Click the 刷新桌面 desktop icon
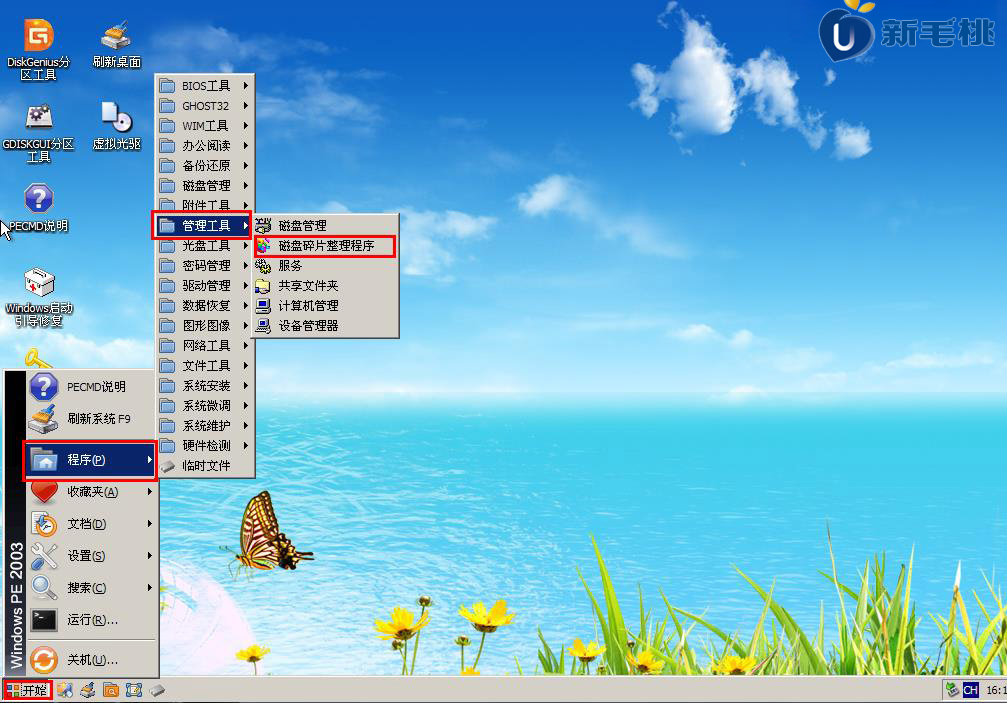Image resolution: width=1007 pixels, height=703 pixels. [116, 44]
